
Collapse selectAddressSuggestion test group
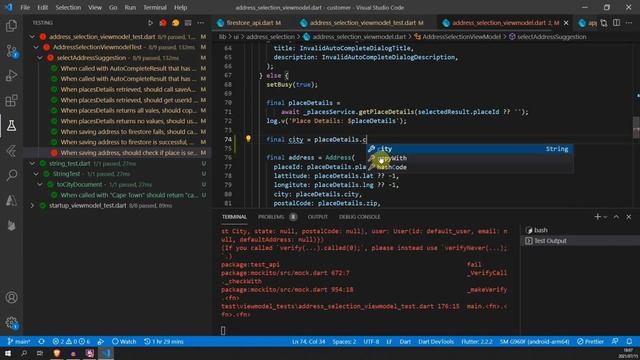point(40,58)
